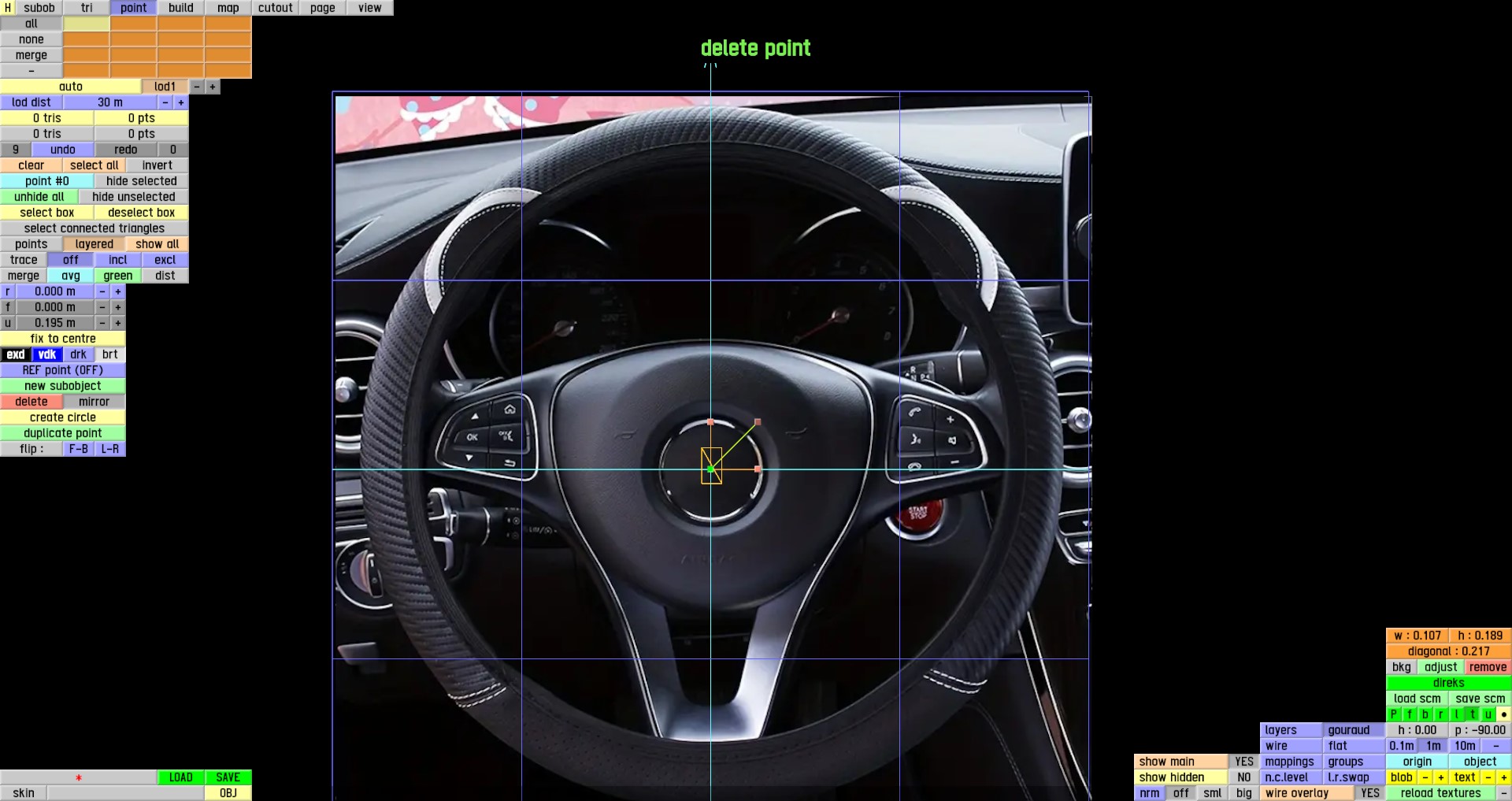Decrease the f value with minus
Image resolution: width=1512 pixels, height=801 pixels.
coord(102,307)
